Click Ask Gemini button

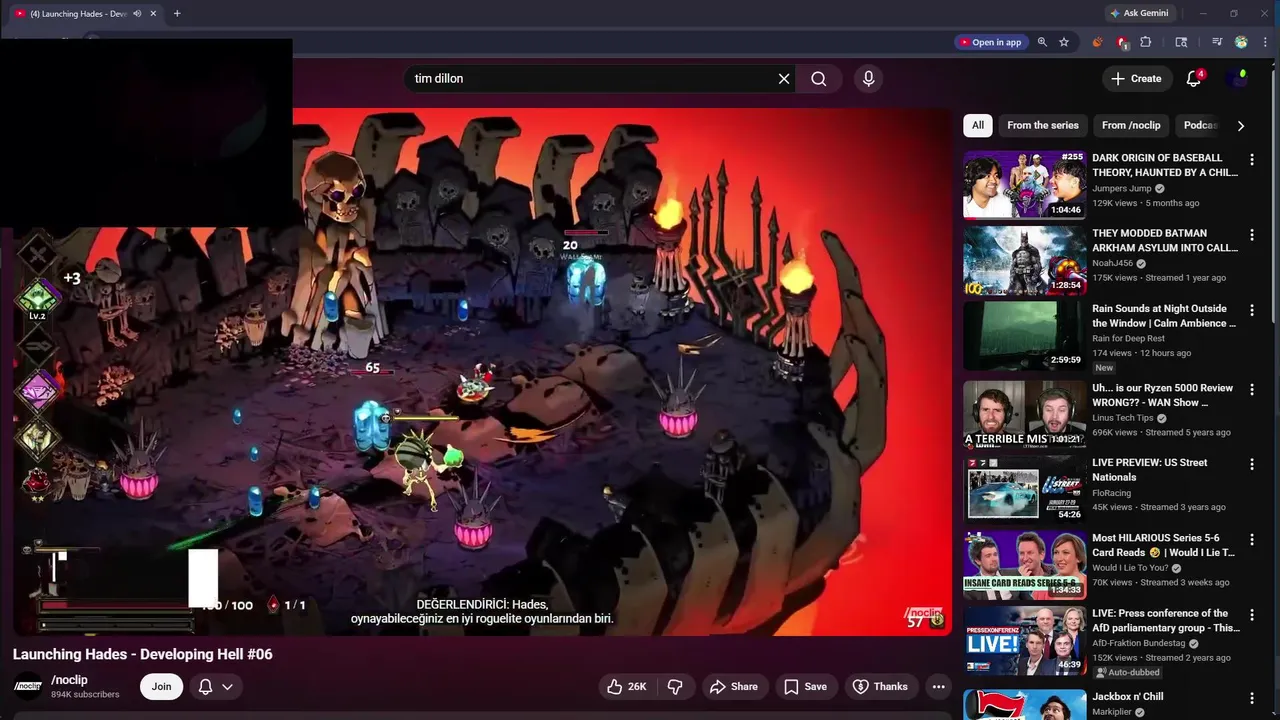1139,14
